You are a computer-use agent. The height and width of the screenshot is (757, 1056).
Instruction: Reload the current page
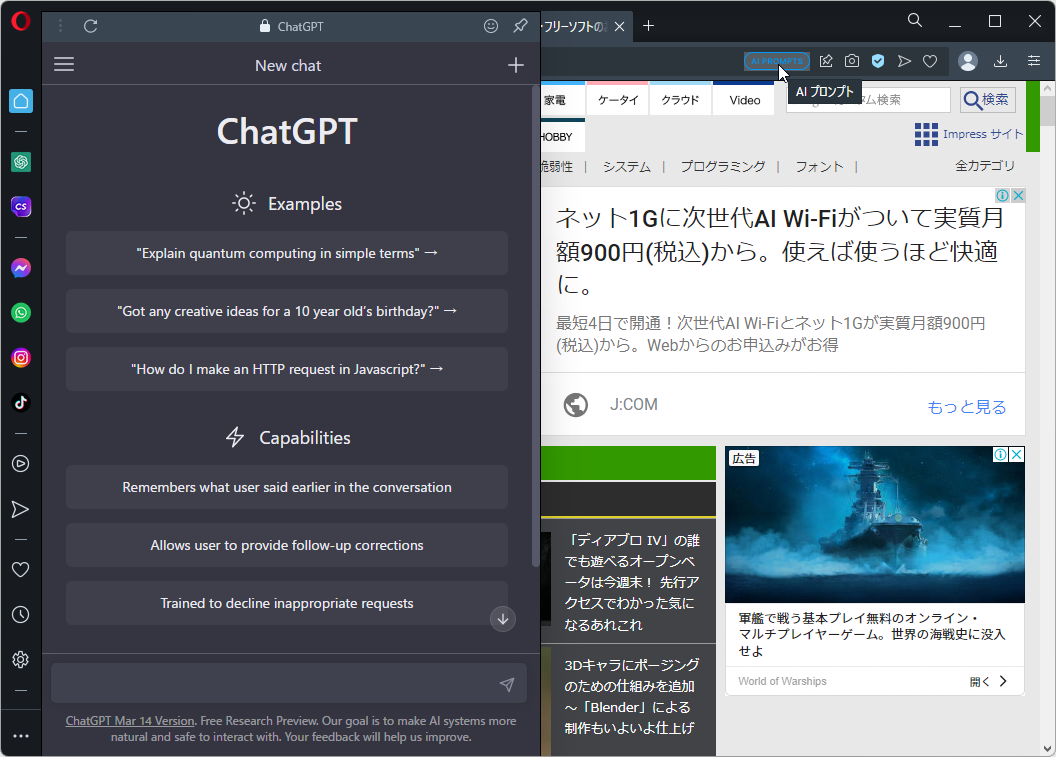click(x=91, y=26)
